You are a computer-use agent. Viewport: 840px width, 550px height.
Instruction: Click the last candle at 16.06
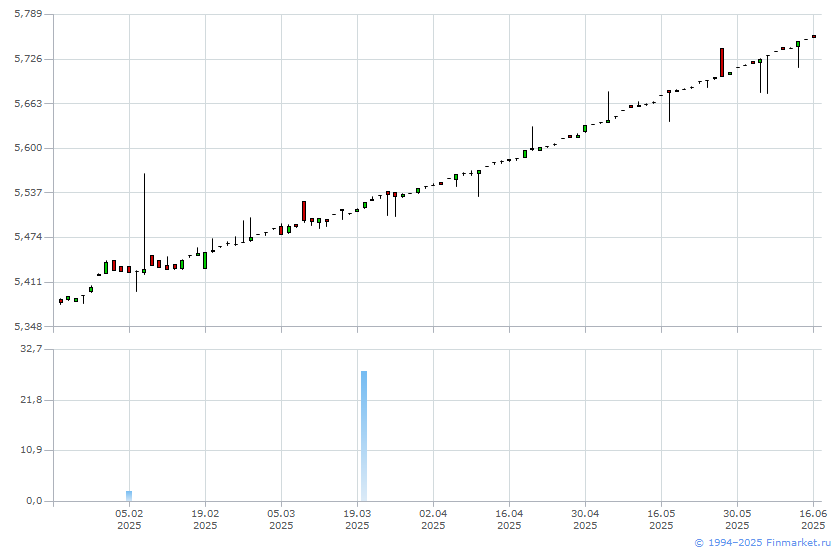[x=814, y=36]
